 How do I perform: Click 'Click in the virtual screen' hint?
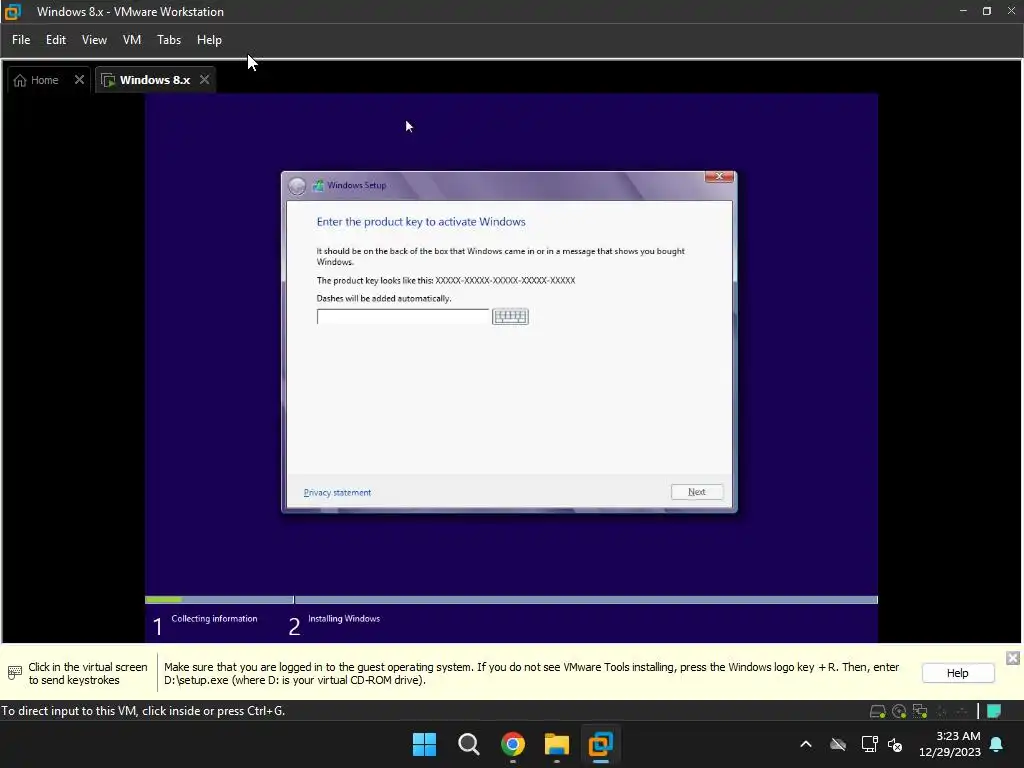(x=88, y=667)
